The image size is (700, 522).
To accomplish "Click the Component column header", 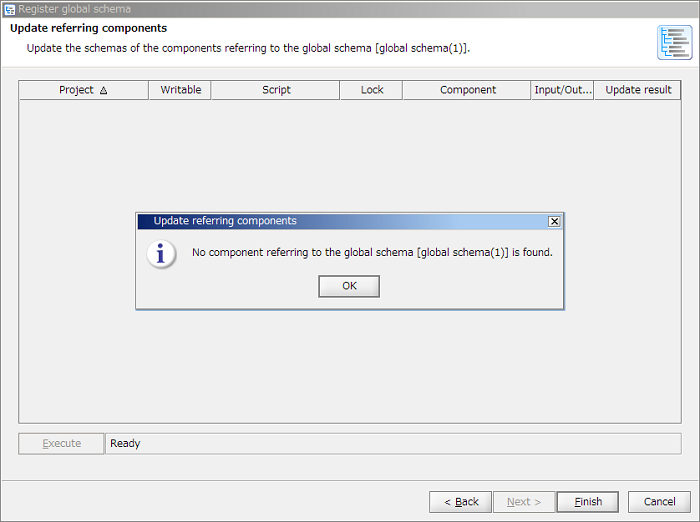I will pyautogui.click(x=467, y=90).
